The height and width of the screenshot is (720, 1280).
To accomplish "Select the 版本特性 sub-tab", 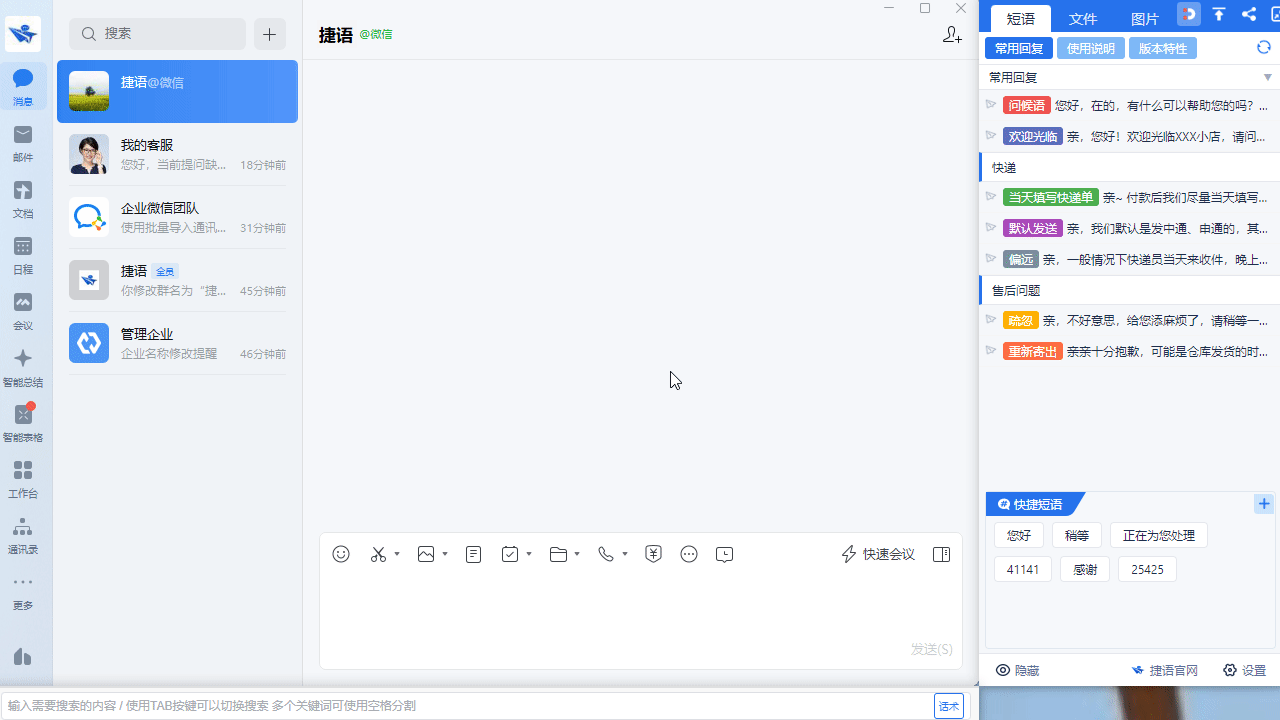I will (1163, 48).
